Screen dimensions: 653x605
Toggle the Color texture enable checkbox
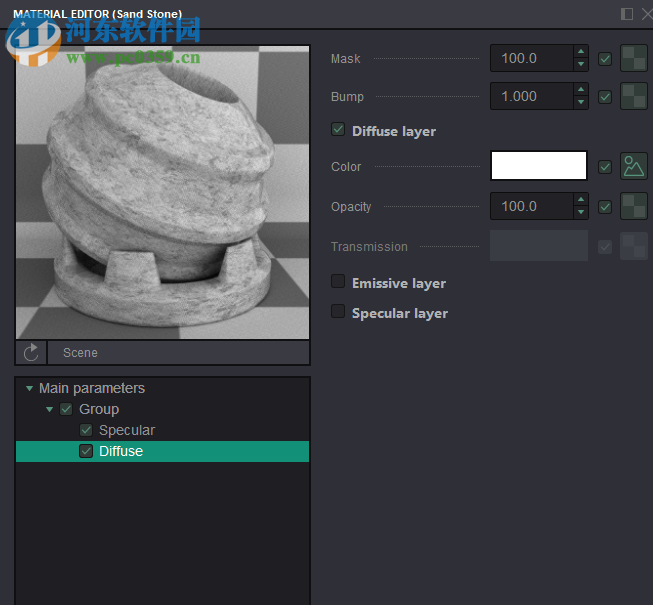(x=605, y=167)
